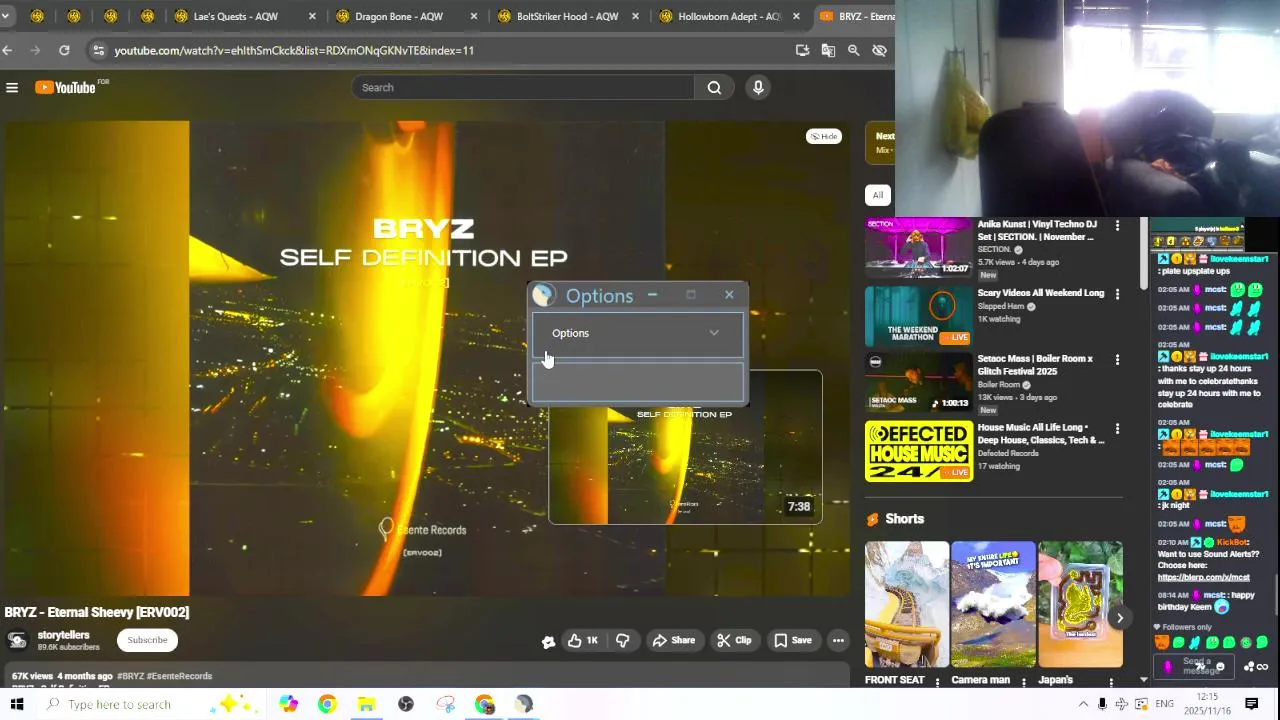This screenshot has height=720, width=1280.
Task: Open Snipping Tool from the taskbar
Action: 446,704
